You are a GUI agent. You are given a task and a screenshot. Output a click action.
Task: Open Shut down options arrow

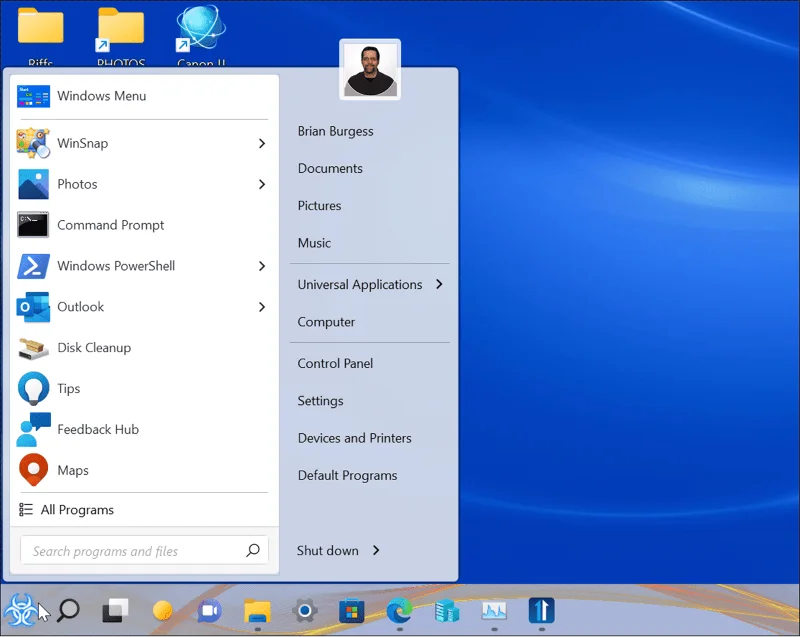(376, 550)
